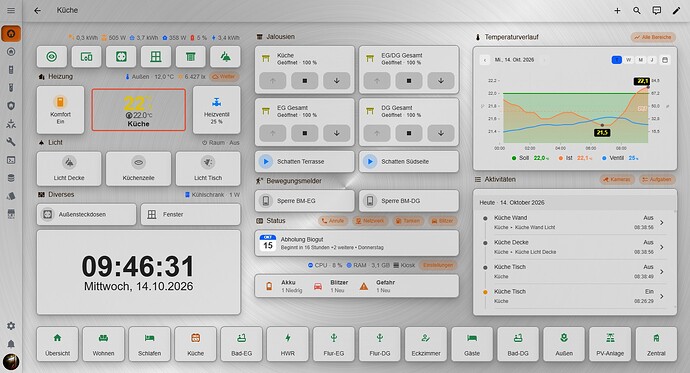Viewport: 690px width, 373px height.
Task: Open the Außen tab
Action: 564,344
